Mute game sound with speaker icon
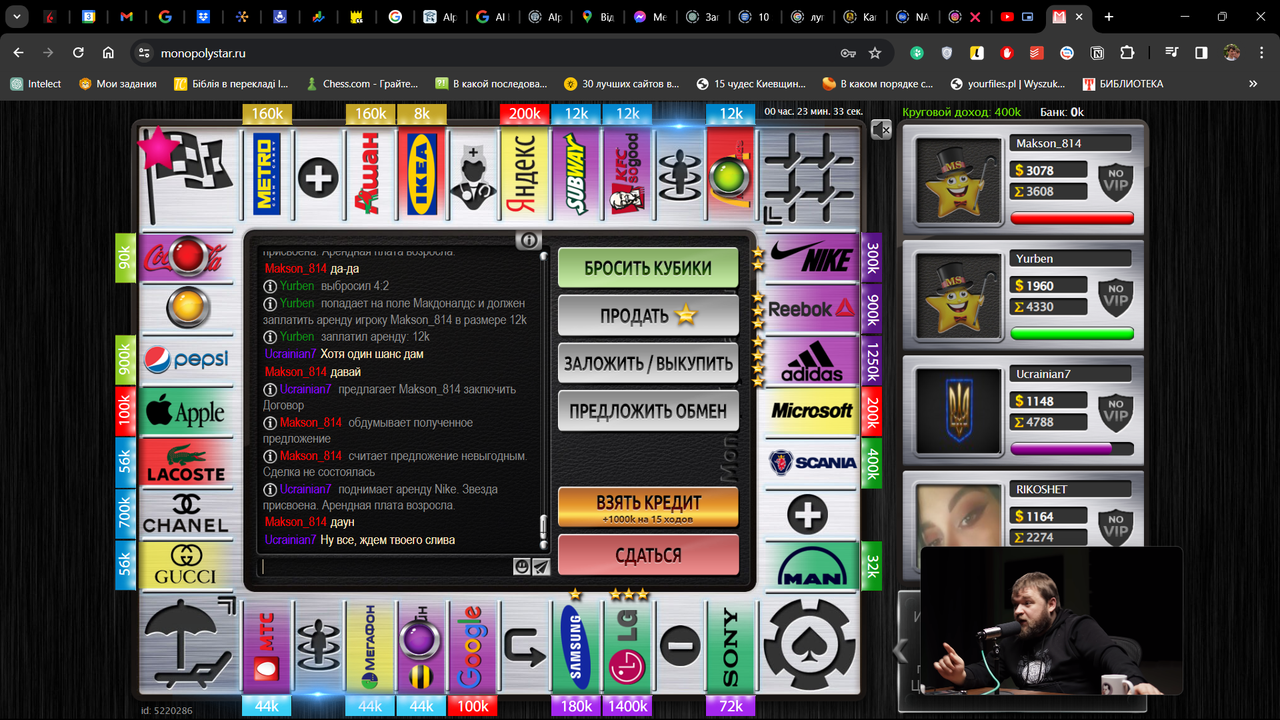 pyautogui.click(x=880, y=130)
